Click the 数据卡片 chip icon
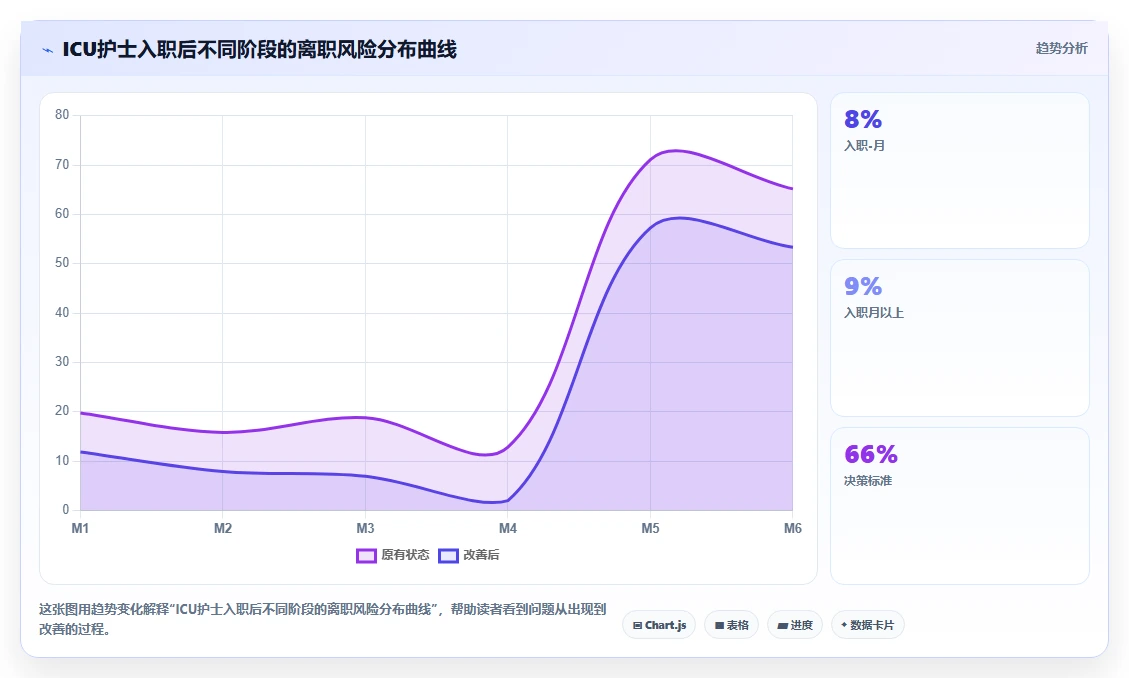The width and height of the screenshot is (1129, 678). click(844, 625)
